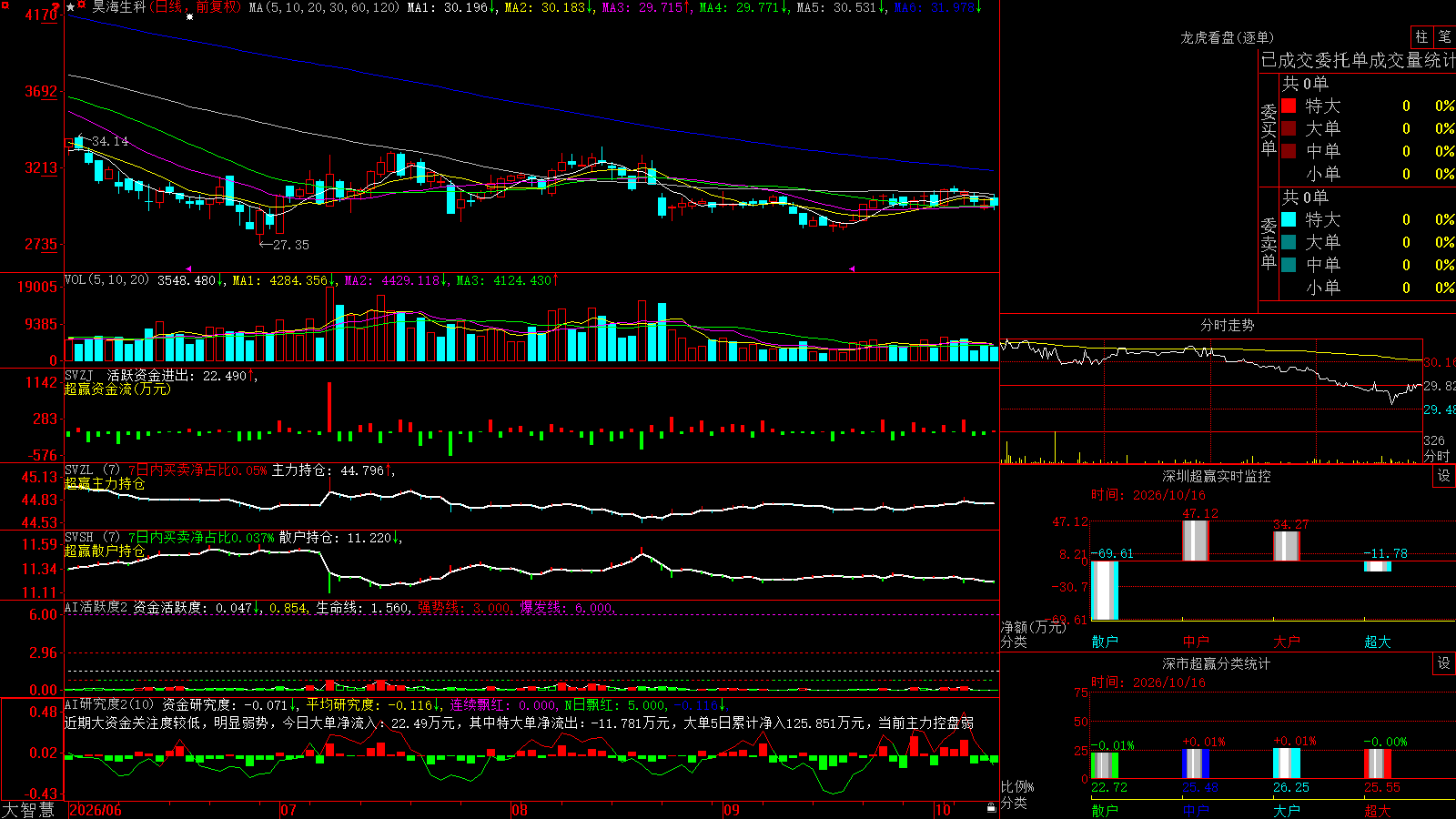1456x819 pixels.
Task: Click the 大智慧 logo at bottom-left
Action: 28,810
